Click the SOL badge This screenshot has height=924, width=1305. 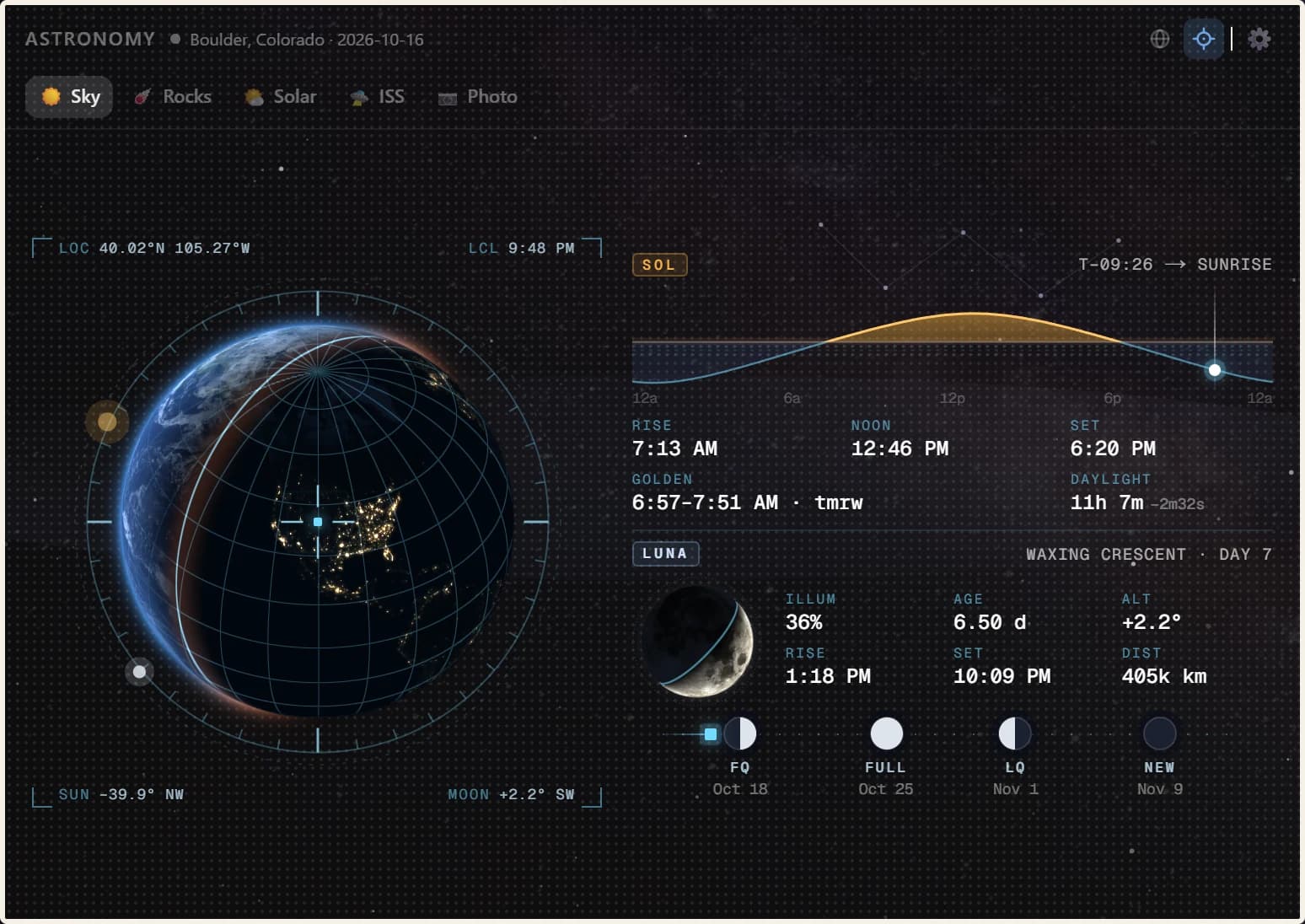point(659,265)
